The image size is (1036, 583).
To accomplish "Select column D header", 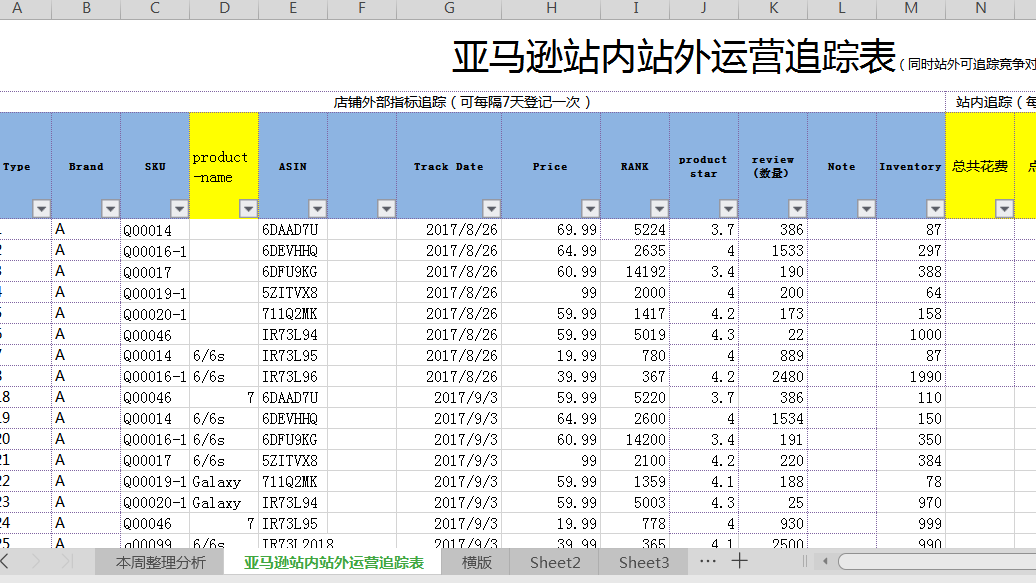I will pyautogui.click(x=224, y=9).
